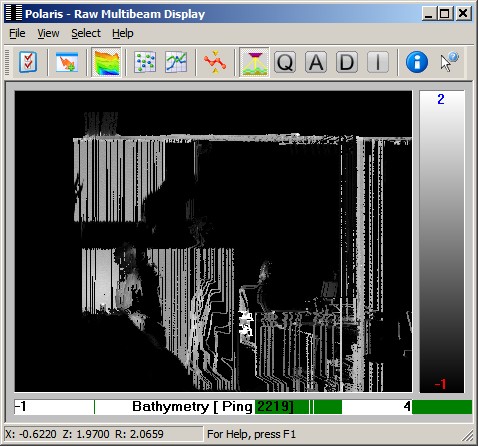Click the checklist settings toolbar icon

coord(28,62)
